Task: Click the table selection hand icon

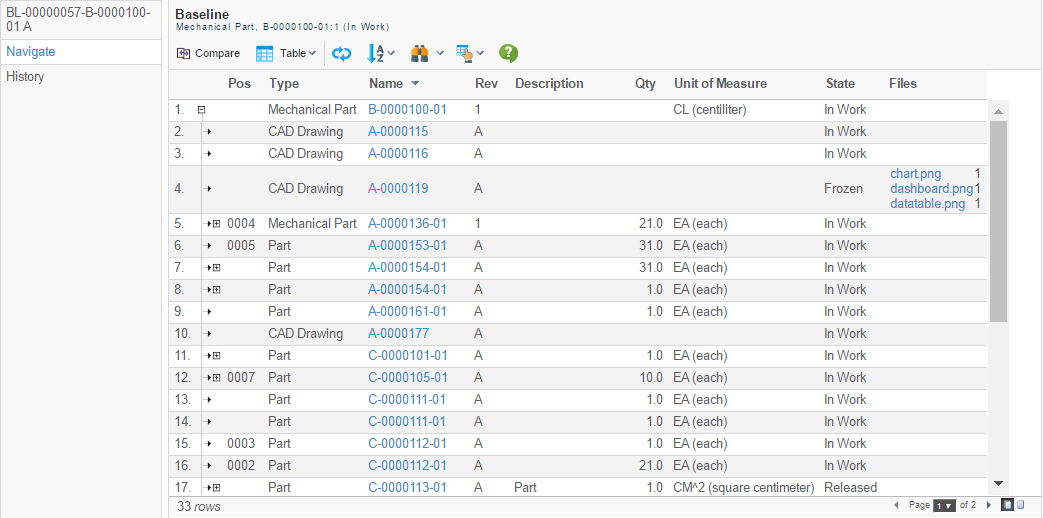Action: pyautogui.click(x=469, y=53)
